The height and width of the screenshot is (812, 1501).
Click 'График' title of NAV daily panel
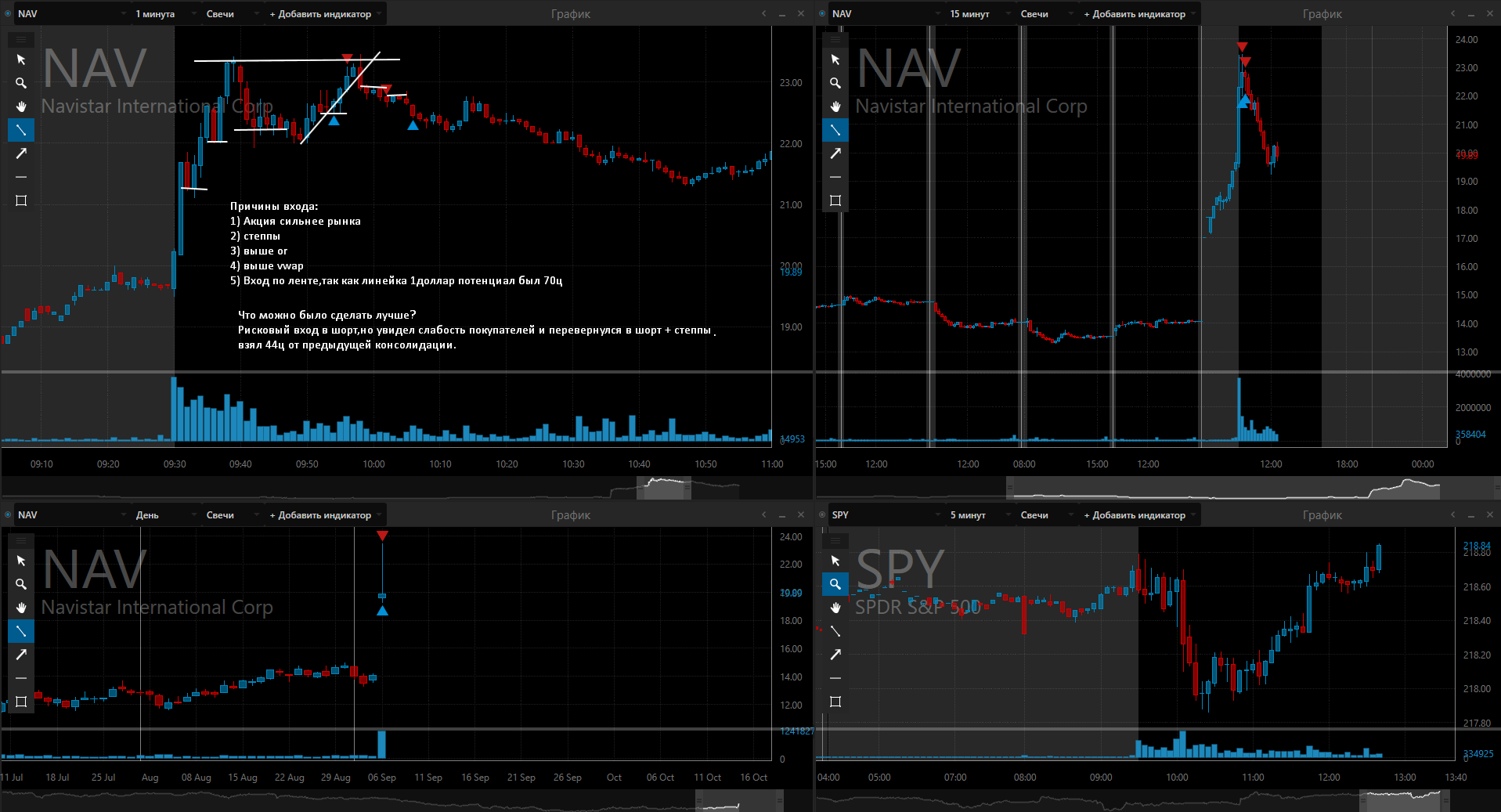click(x=571, y=514)
